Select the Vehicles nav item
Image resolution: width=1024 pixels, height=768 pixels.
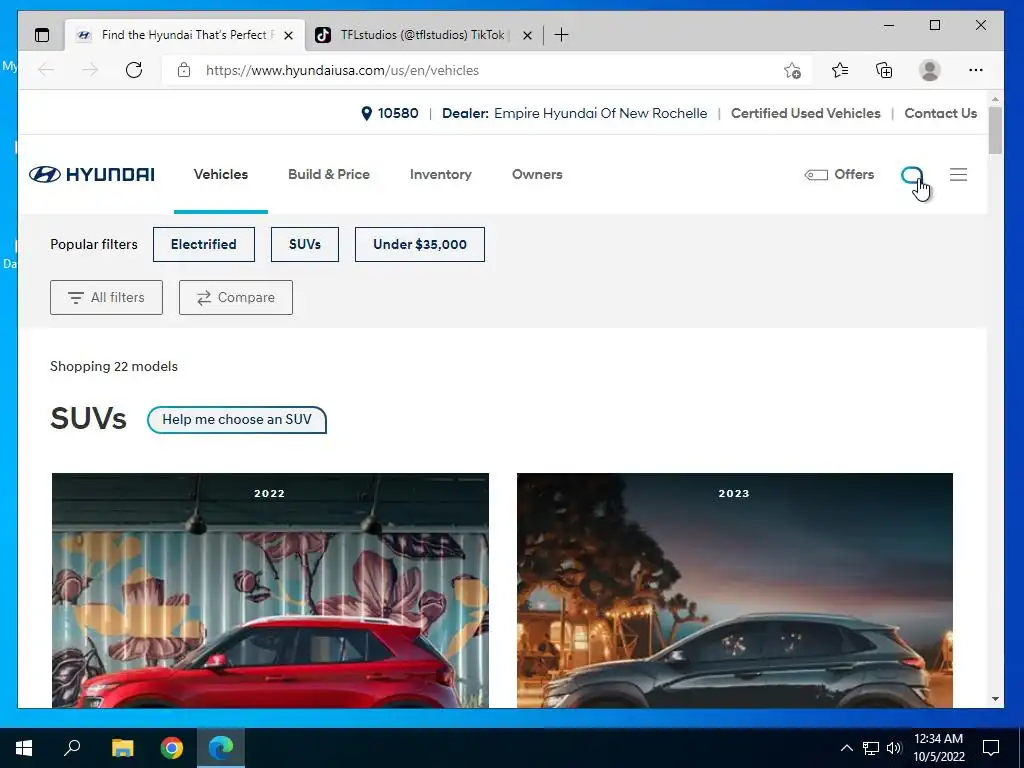click(221, 174)
